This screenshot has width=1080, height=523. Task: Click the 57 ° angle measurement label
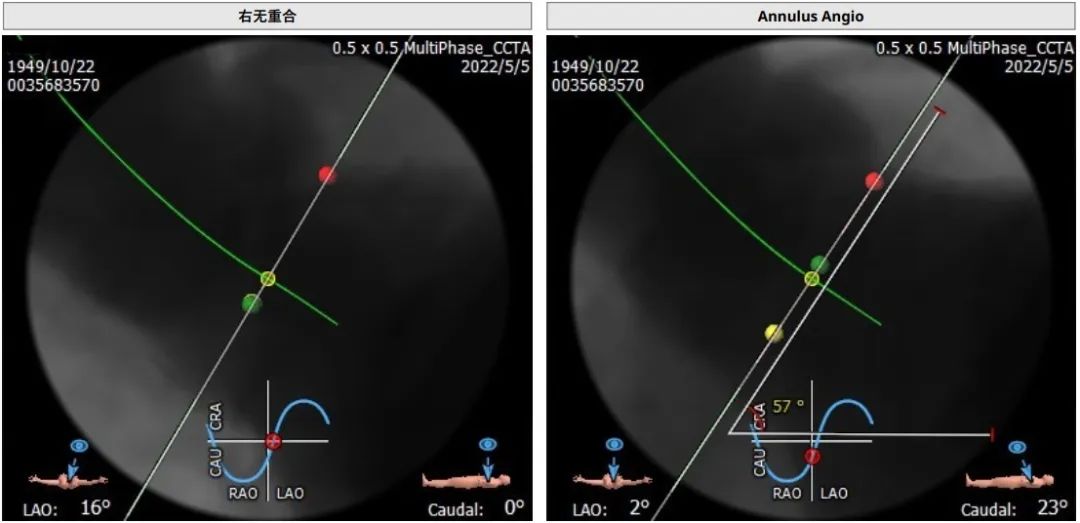(x=789, y=407)
